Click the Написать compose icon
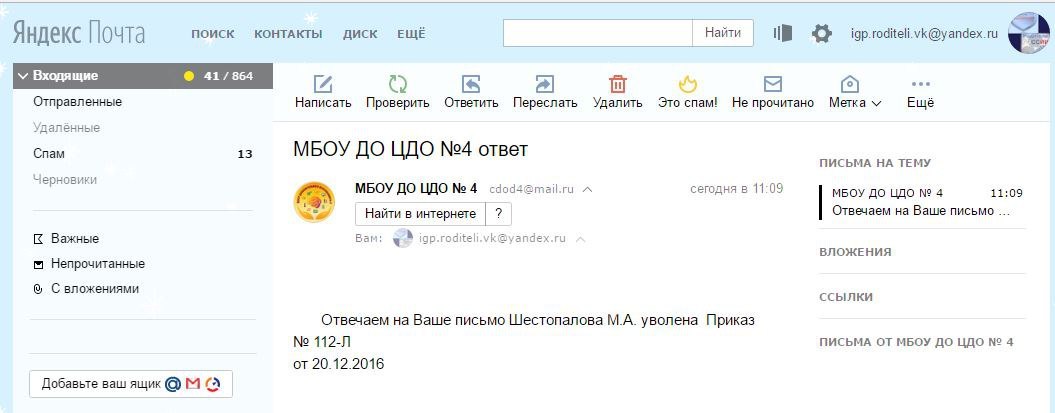Image resolution: width=1055 pixels, height=413 pixels. point(323,85)
